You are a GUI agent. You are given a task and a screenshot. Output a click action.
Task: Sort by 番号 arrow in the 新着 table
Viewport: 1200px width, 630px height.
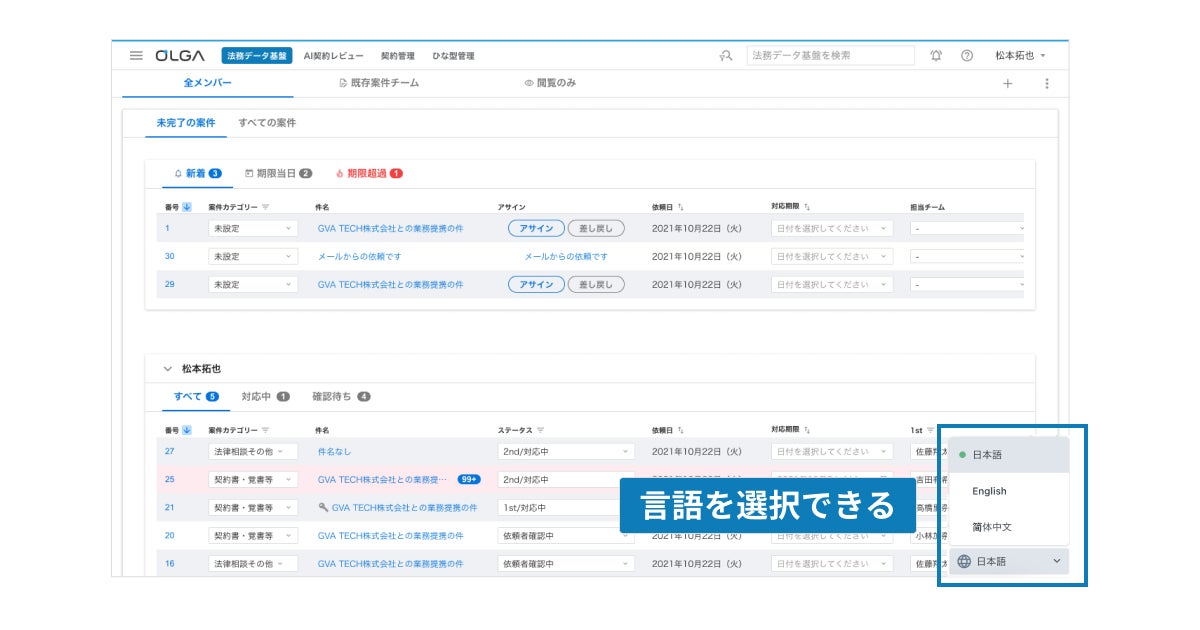(187, 207)
